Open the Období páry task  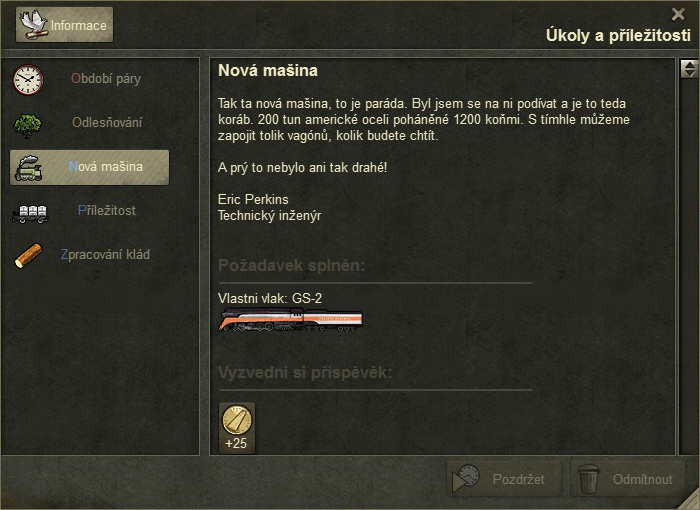pyautogui.click(x=106, y=79)
